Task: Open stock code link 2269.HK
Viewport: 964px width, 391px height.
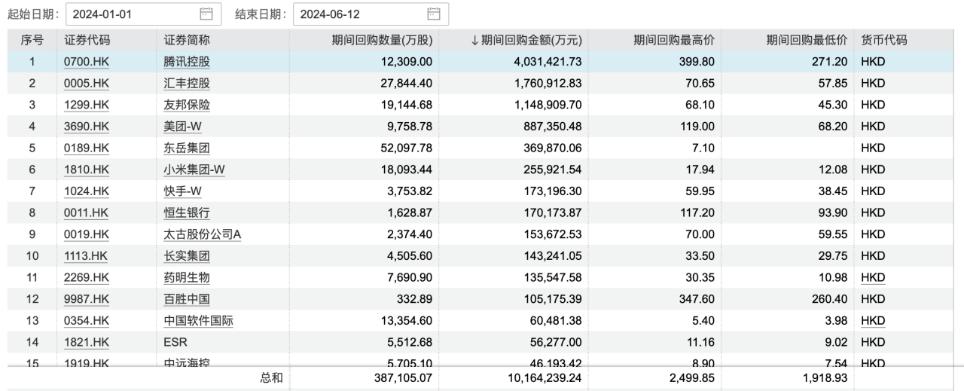Action: click(x=87, y=278)
